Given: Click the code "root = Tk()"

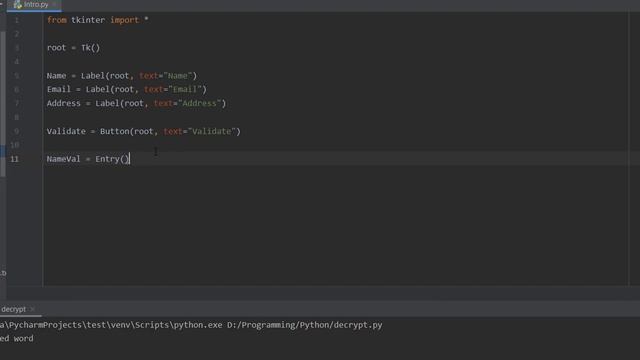Looking at the screenshot, I should point(73,48).
